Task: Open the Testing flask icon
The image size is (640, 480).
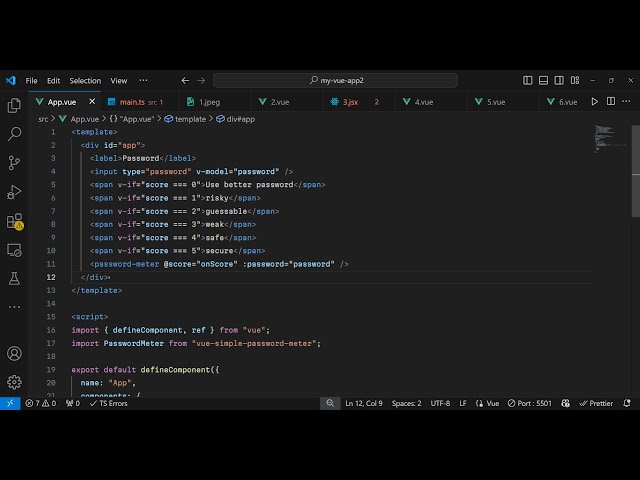Action: (14, 278)
